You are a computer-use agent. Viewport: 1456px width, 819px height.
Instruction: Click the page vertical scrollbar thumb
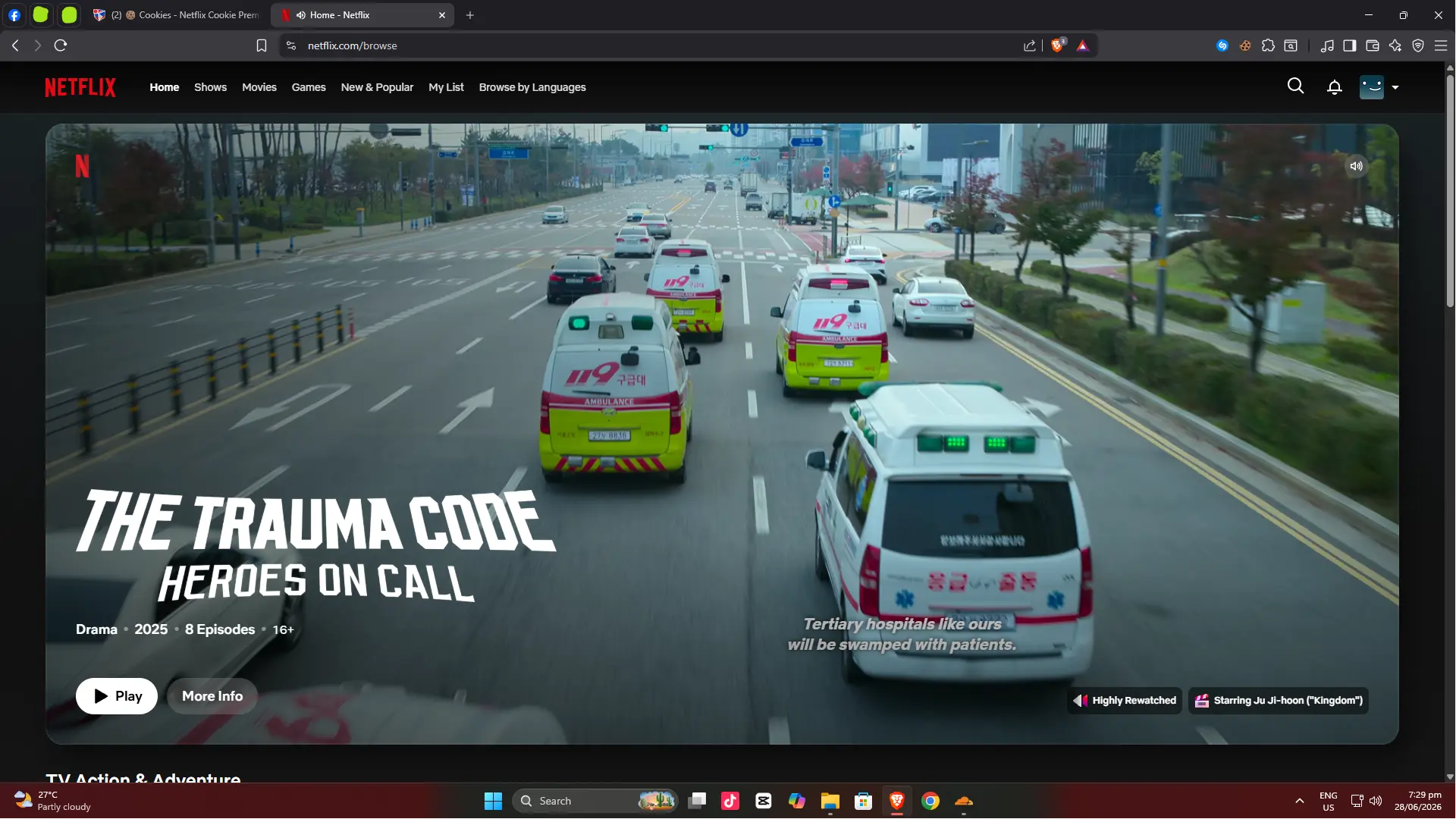point(1450,190)
